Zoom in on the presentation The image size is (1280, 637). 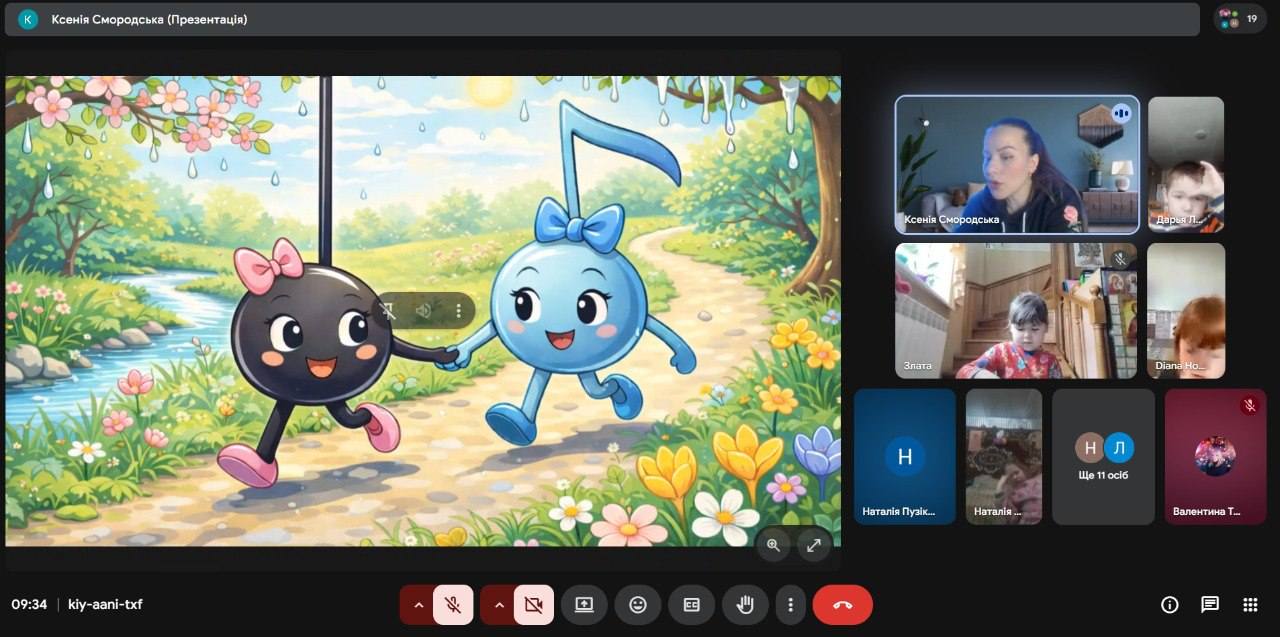click(x=773, y=545)
